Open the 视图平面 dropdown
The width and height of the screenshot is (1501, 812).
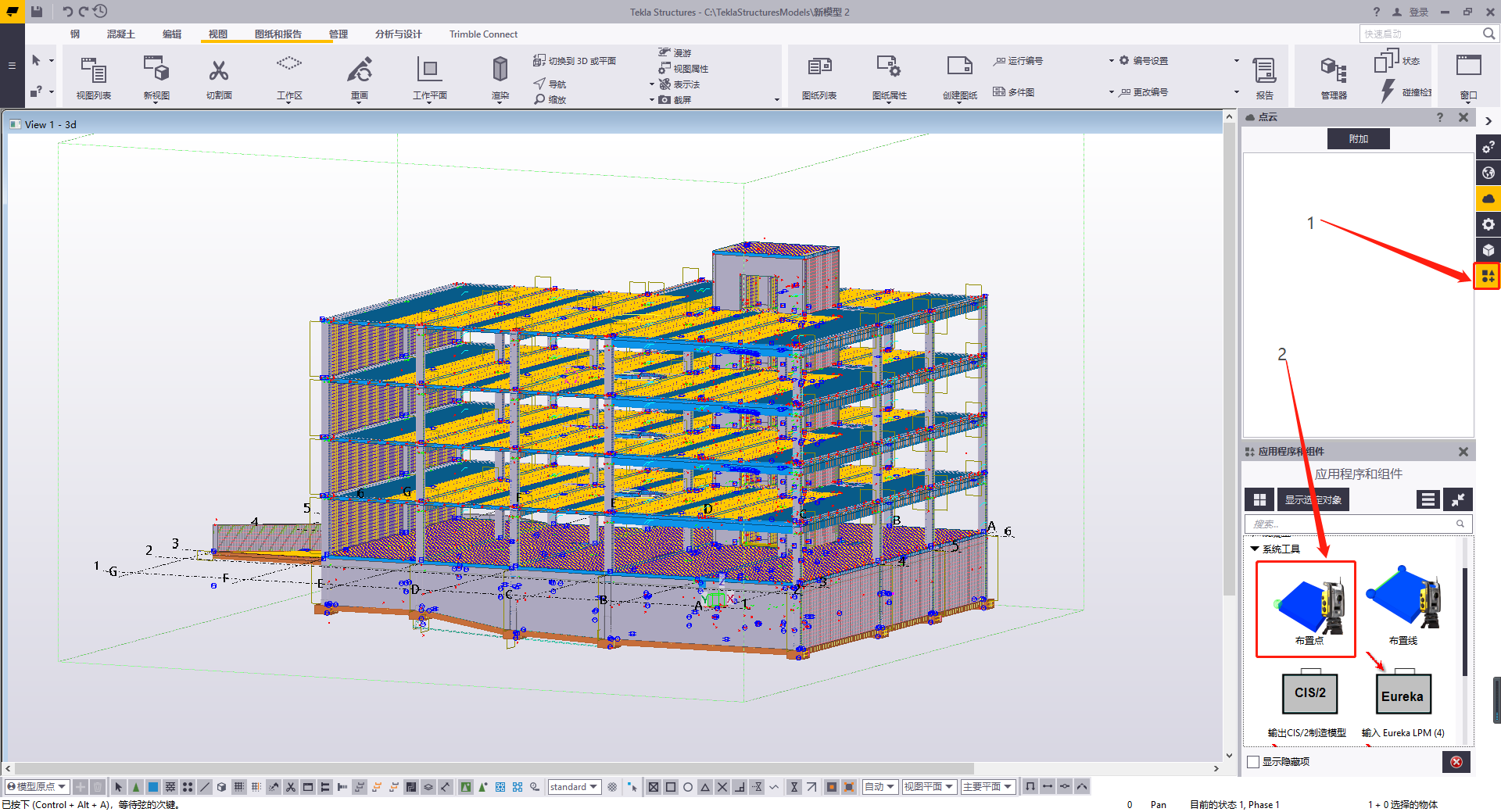point(929,787)
